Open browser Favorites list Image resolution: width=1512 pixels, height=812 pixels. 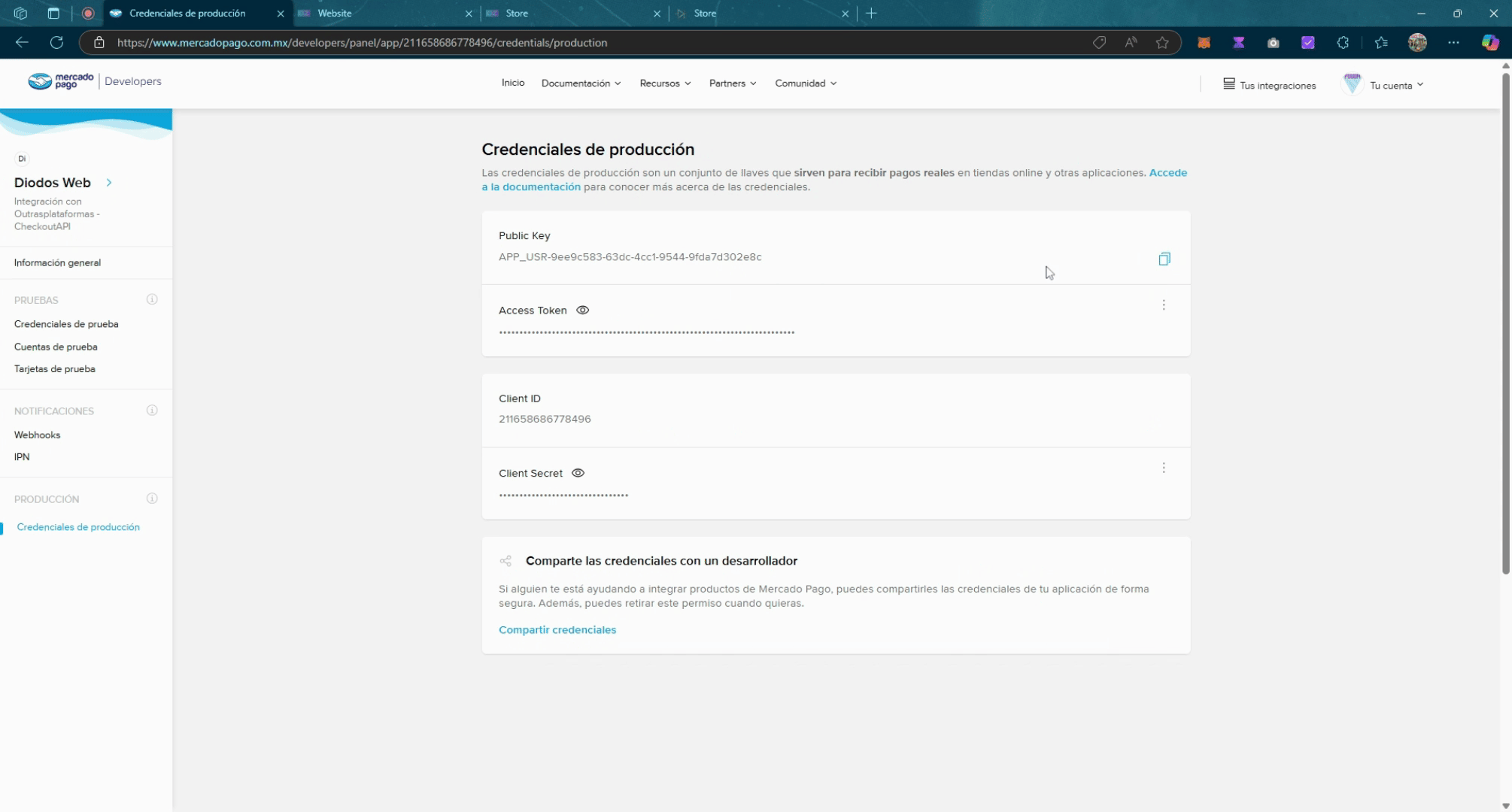(x=1381, y=43)
